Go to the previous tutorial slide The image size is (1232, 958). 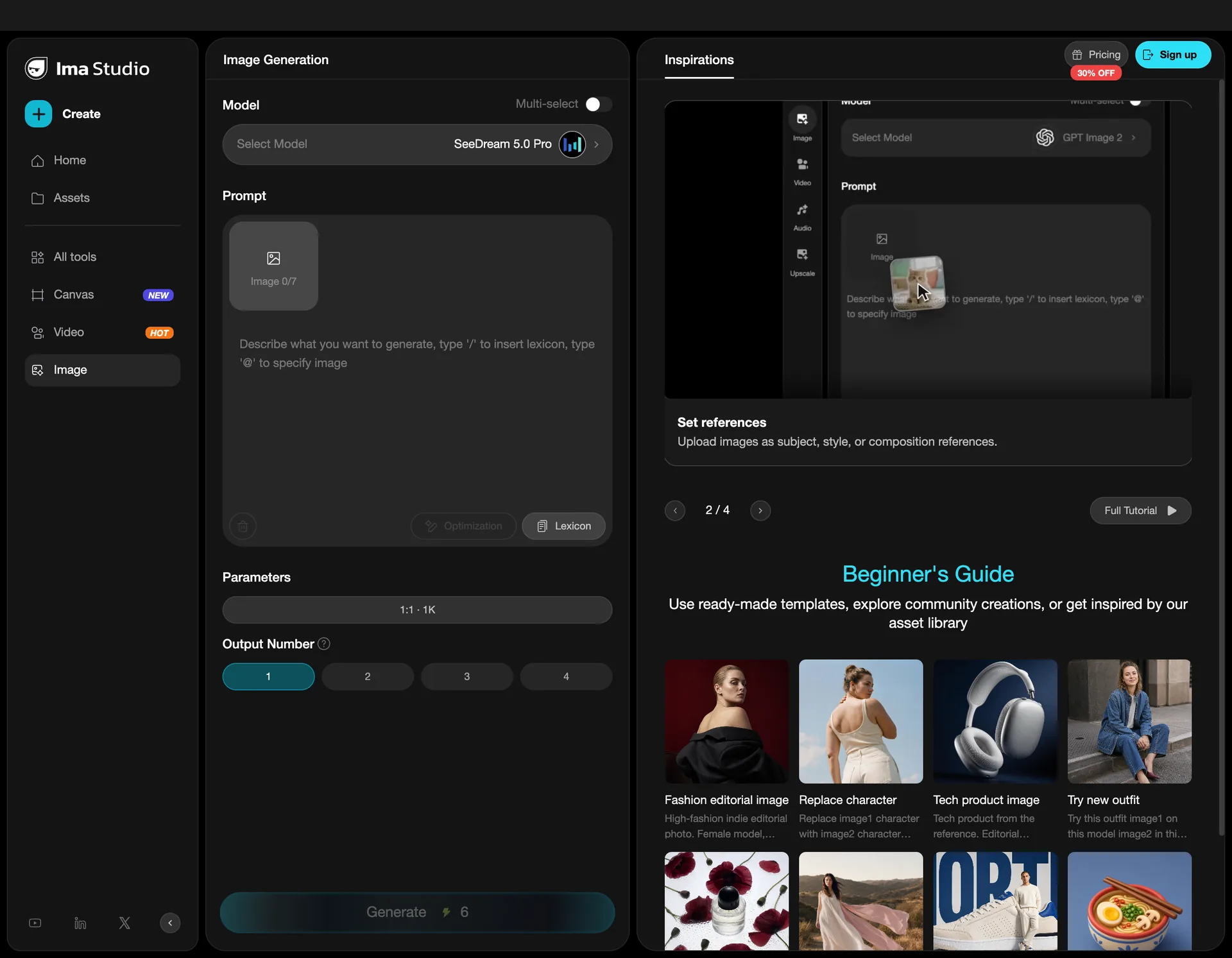point(675,511)
